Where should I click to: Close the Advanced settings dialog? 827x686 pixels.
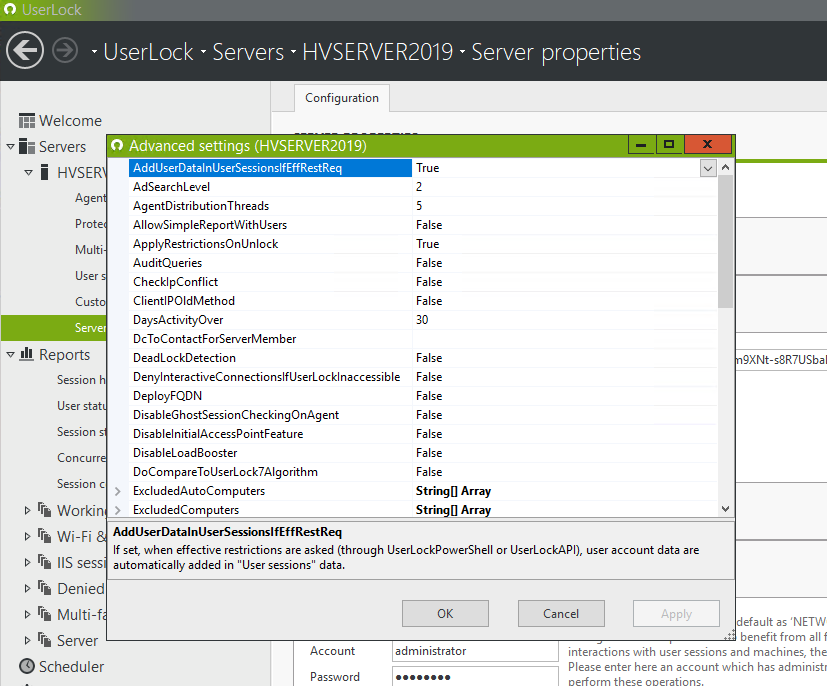(708, 144)
